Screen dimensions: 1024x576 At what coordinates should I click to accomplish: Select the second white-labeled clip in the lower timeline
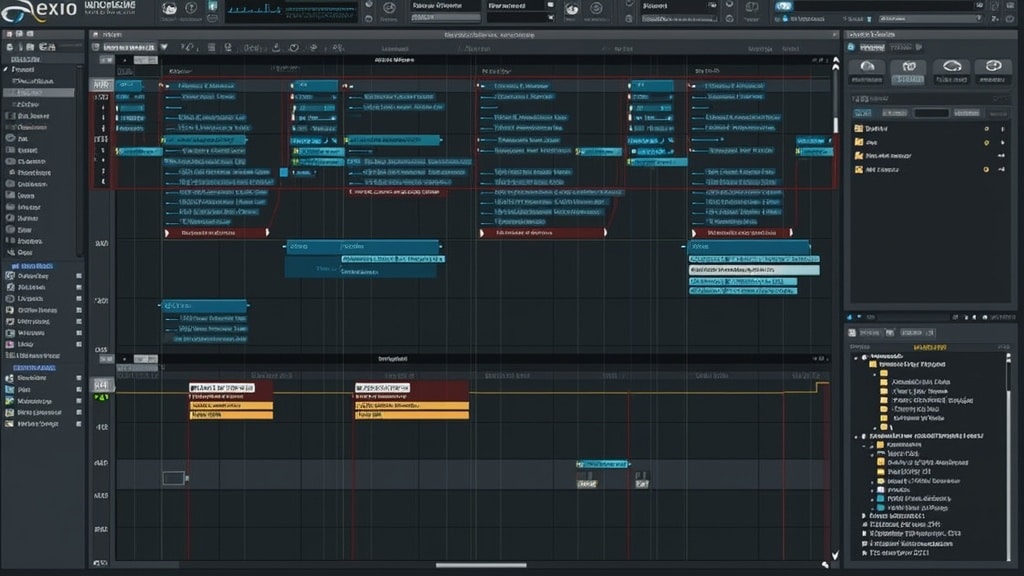[383, 388]
